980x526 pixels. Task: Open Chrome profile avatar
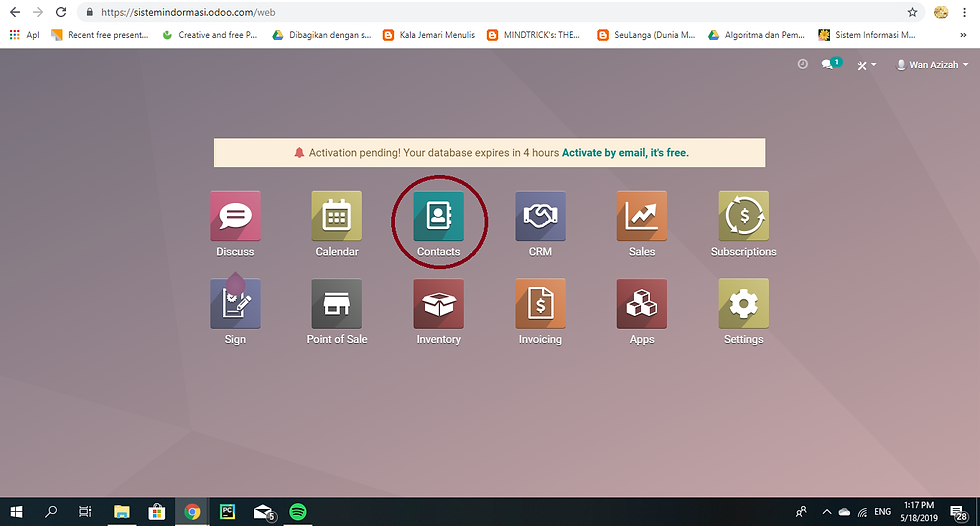[x=941, y=12]
